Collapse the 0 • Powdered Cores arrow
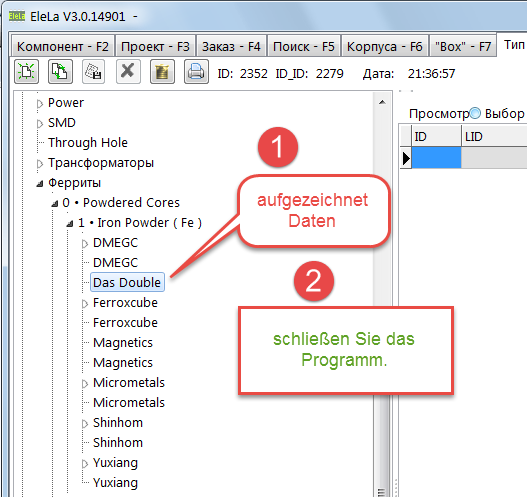The width and height of the screenshot is (527, 497). point(55,204)
